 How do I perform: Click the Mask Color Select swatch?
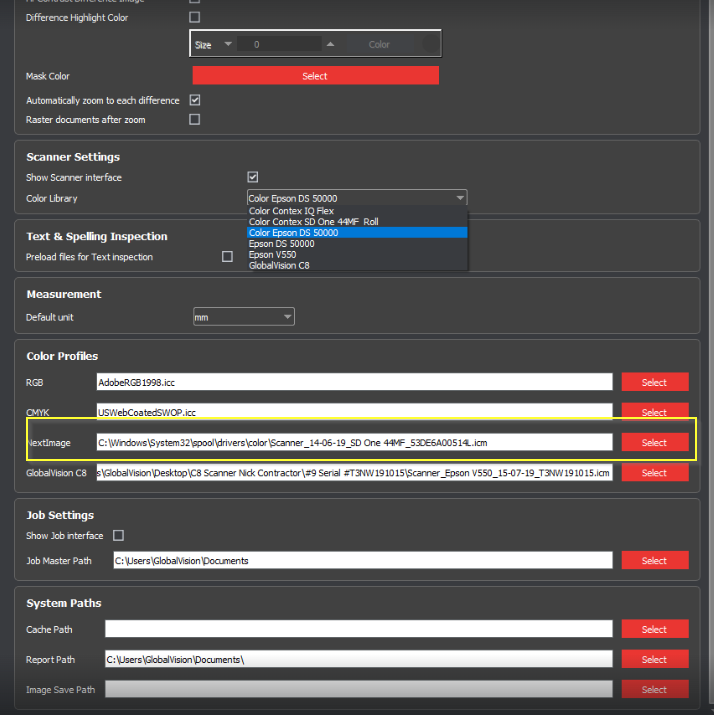click(x=315, y=76)
